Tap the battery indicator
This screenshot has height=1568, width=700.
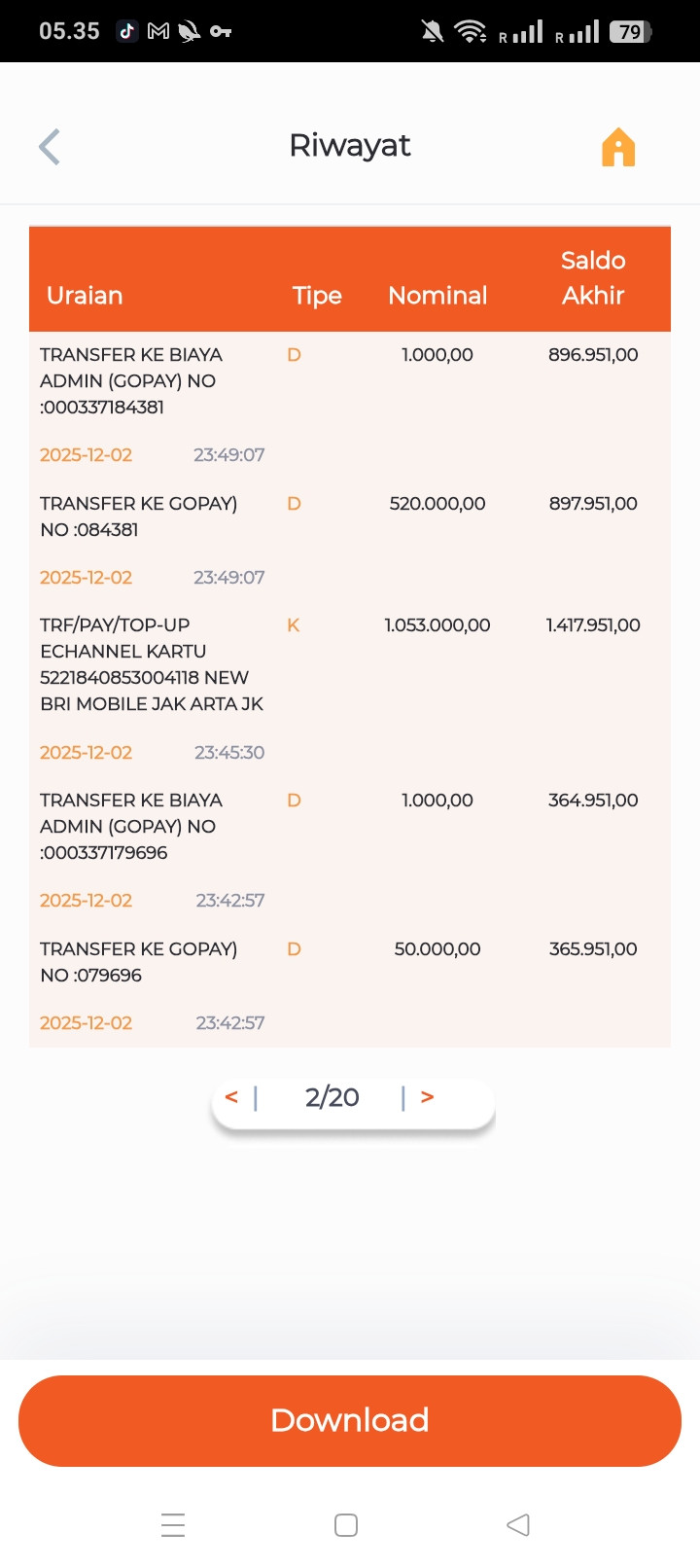[630, 32]
